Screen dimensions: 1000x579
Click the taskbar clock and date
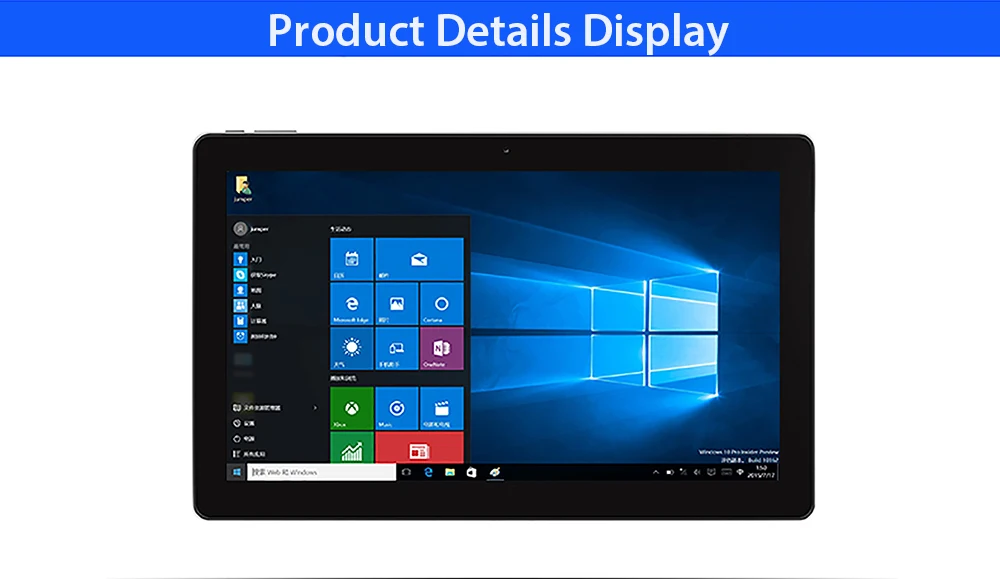pos(761,472)
